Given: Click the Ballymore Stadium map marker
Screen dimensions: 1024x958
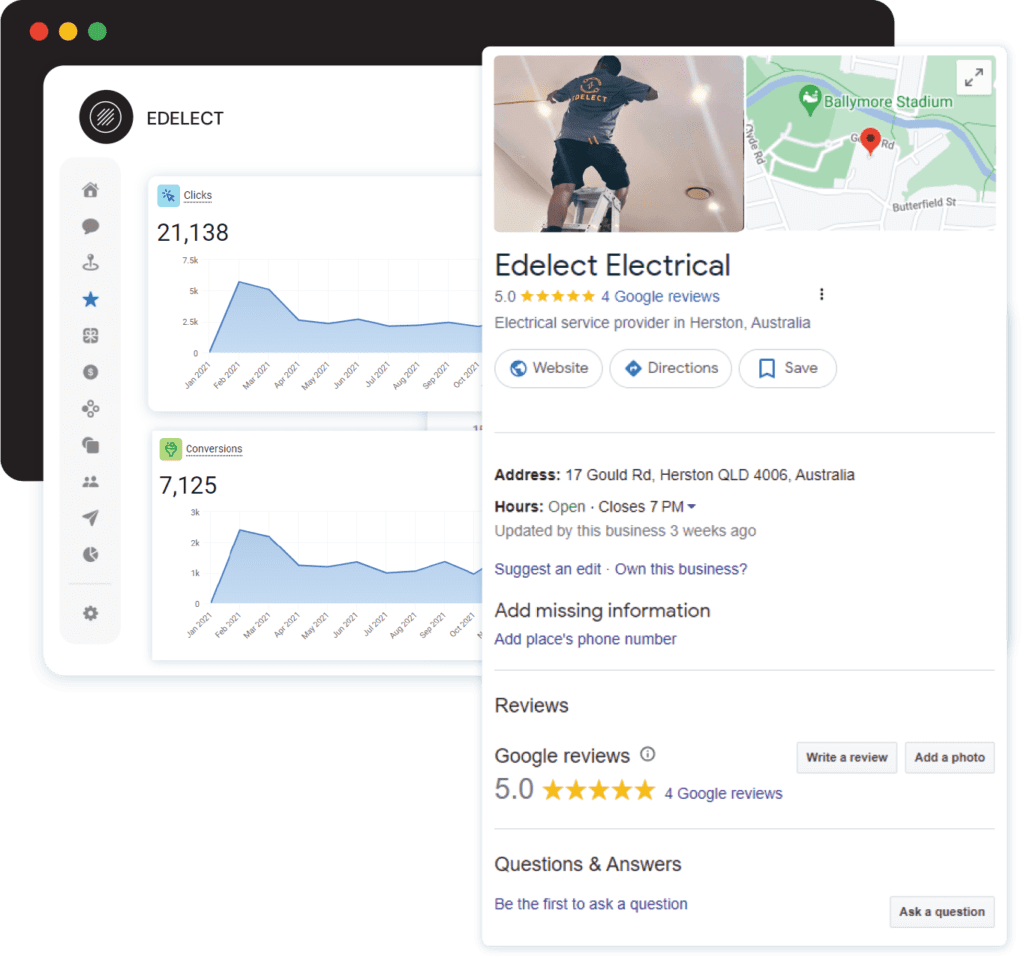Looking at the screenshot, I should tap(810, 100).
